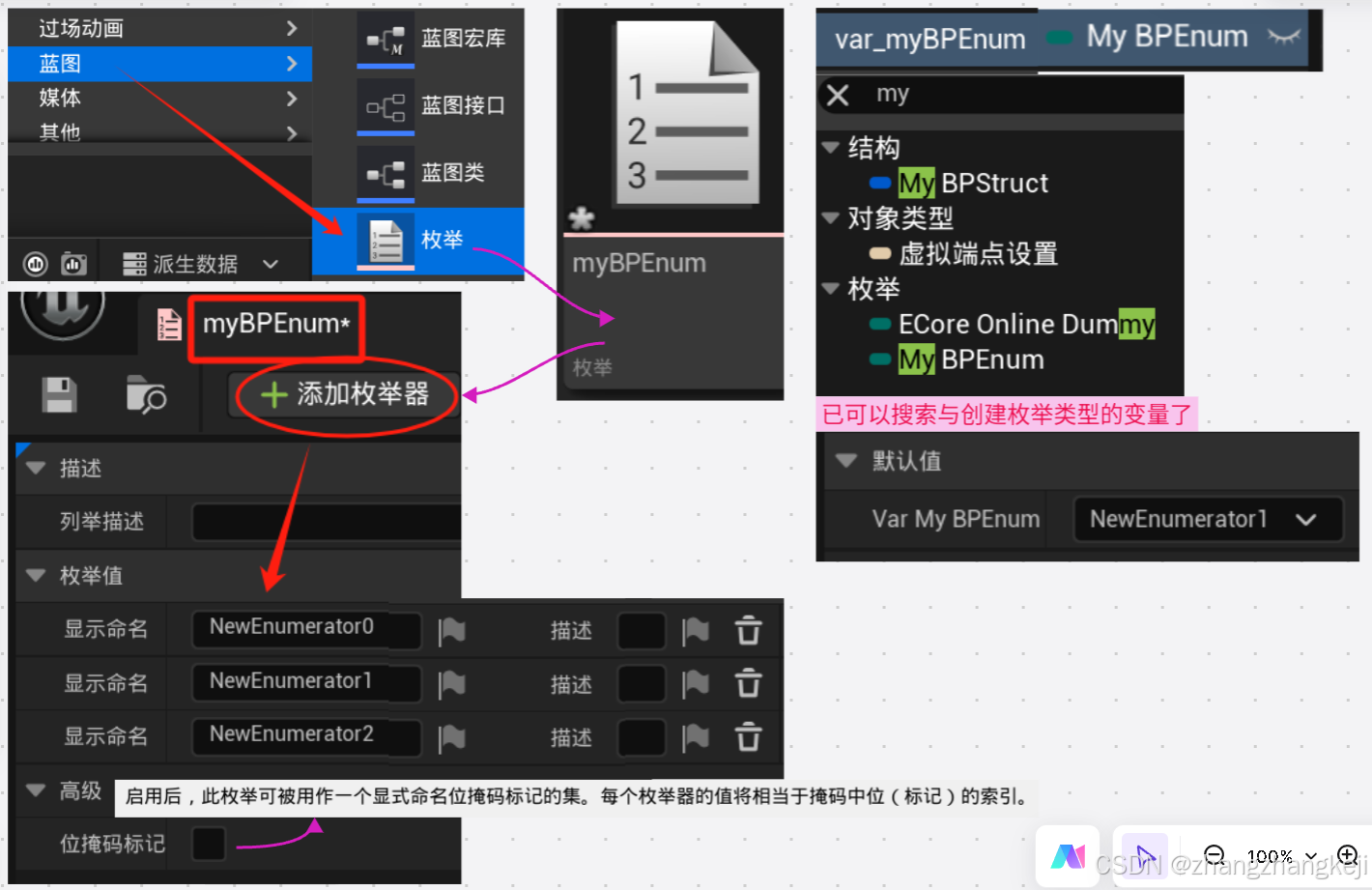Click the zoom-in plus icon

(x=1349, y=855)
